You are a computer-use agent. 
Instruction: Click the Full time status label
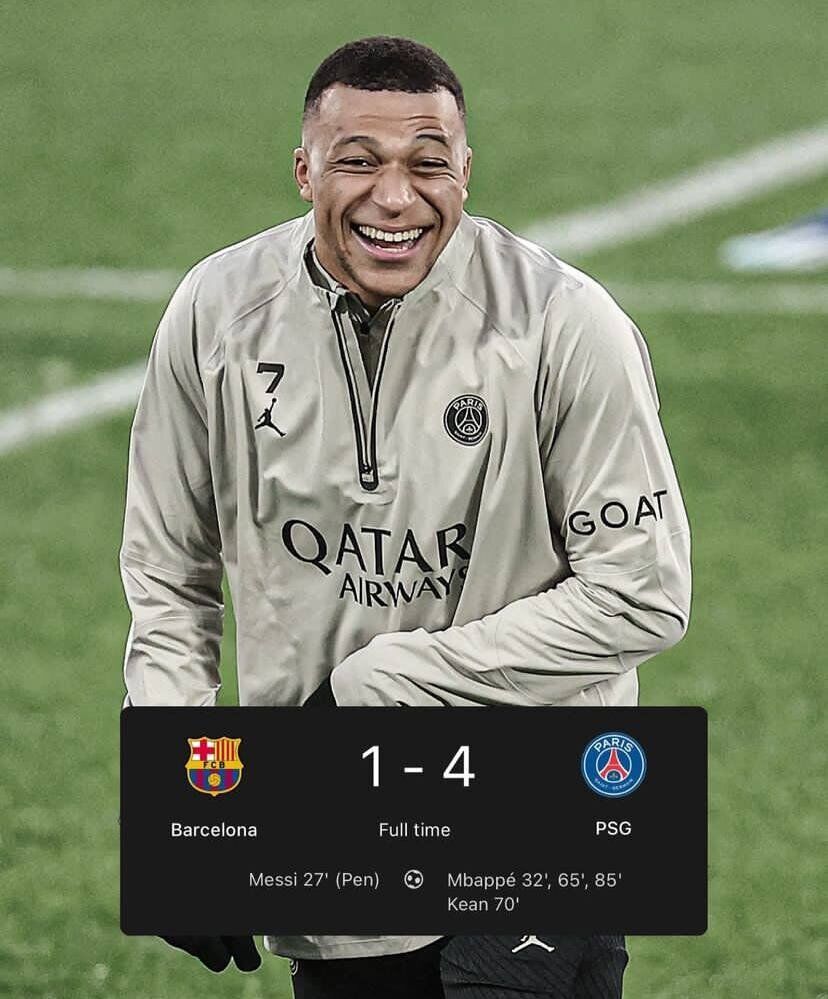[x=414, y=830]
